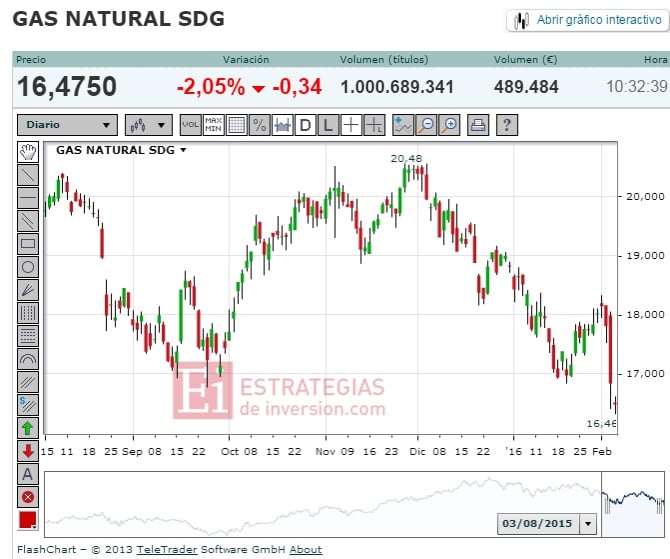Image resolution: width=670 pixels, height=559 pixels.
Task: Click the overview history line chart
Action: tap(323, 504)
